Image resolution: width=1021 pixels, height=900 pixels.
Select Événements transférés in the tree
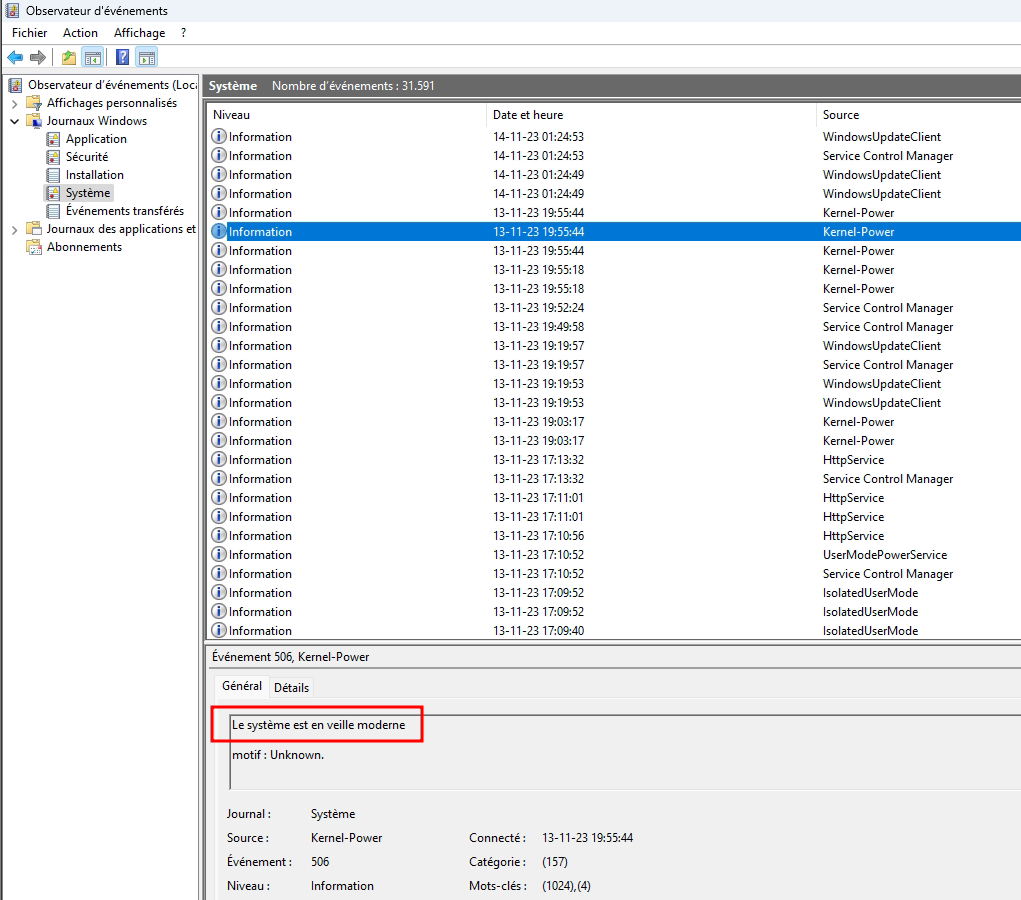(x=124, y=211)
